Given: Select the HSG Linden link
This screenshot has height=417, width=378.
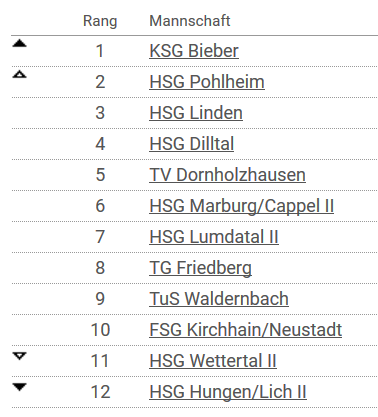Looking at the screenshot, I should coord(196,113).
